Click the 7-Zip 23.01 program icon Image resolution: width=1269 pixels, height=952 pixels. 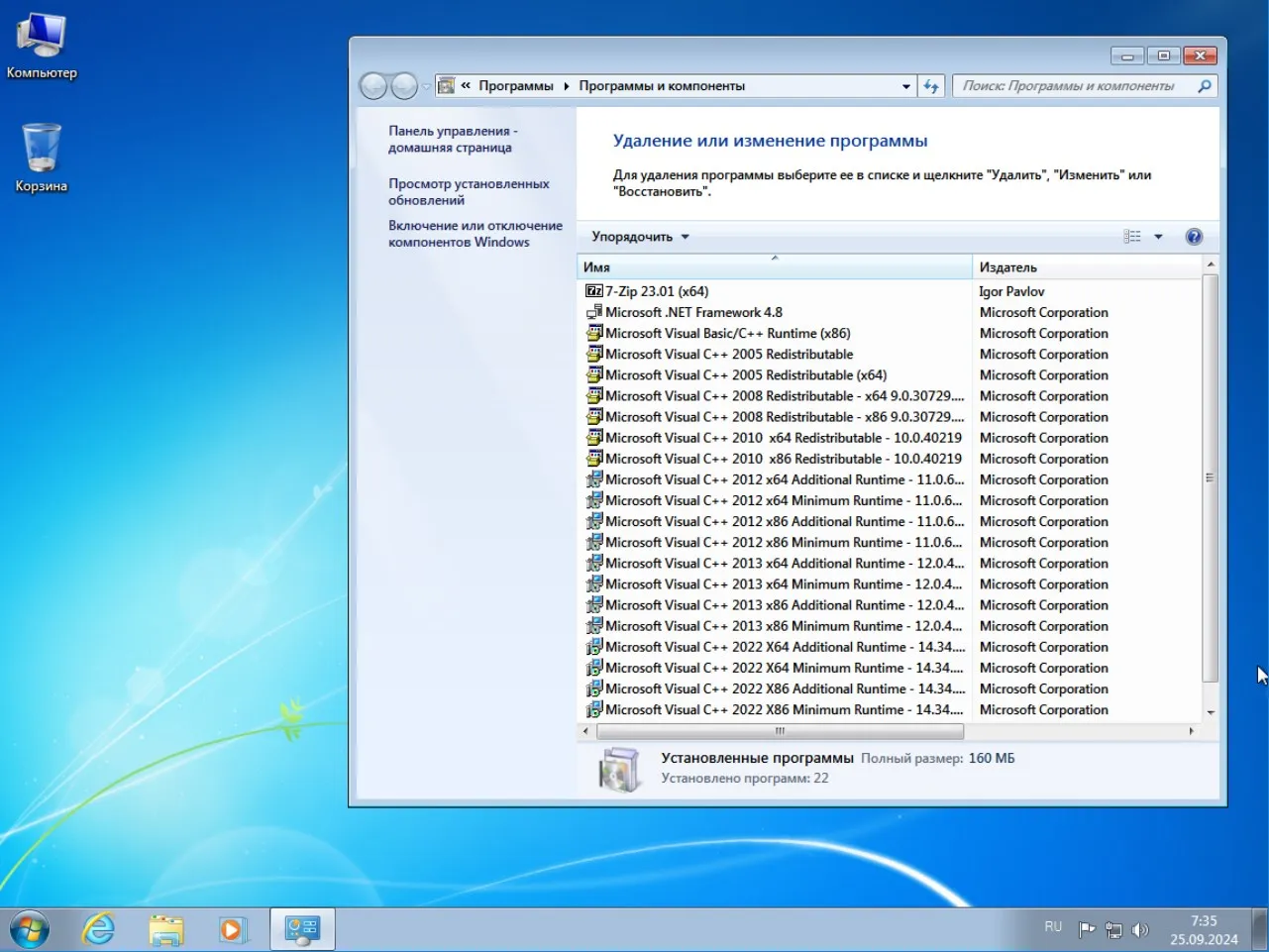pyautogui.click(x=594, y=291)
